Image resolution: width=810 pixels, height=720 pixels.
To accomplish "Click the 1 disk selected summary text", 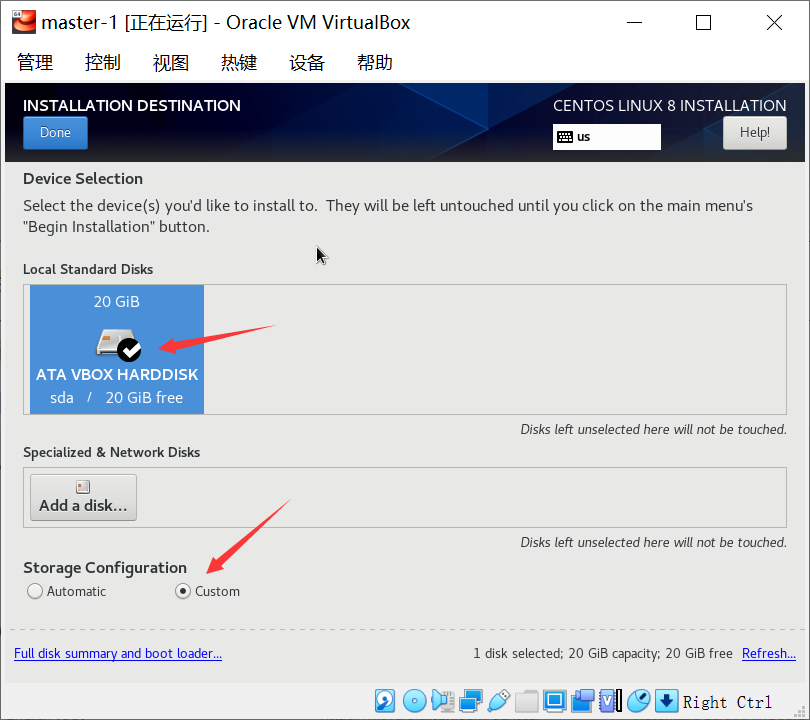I will pos(603,653).
